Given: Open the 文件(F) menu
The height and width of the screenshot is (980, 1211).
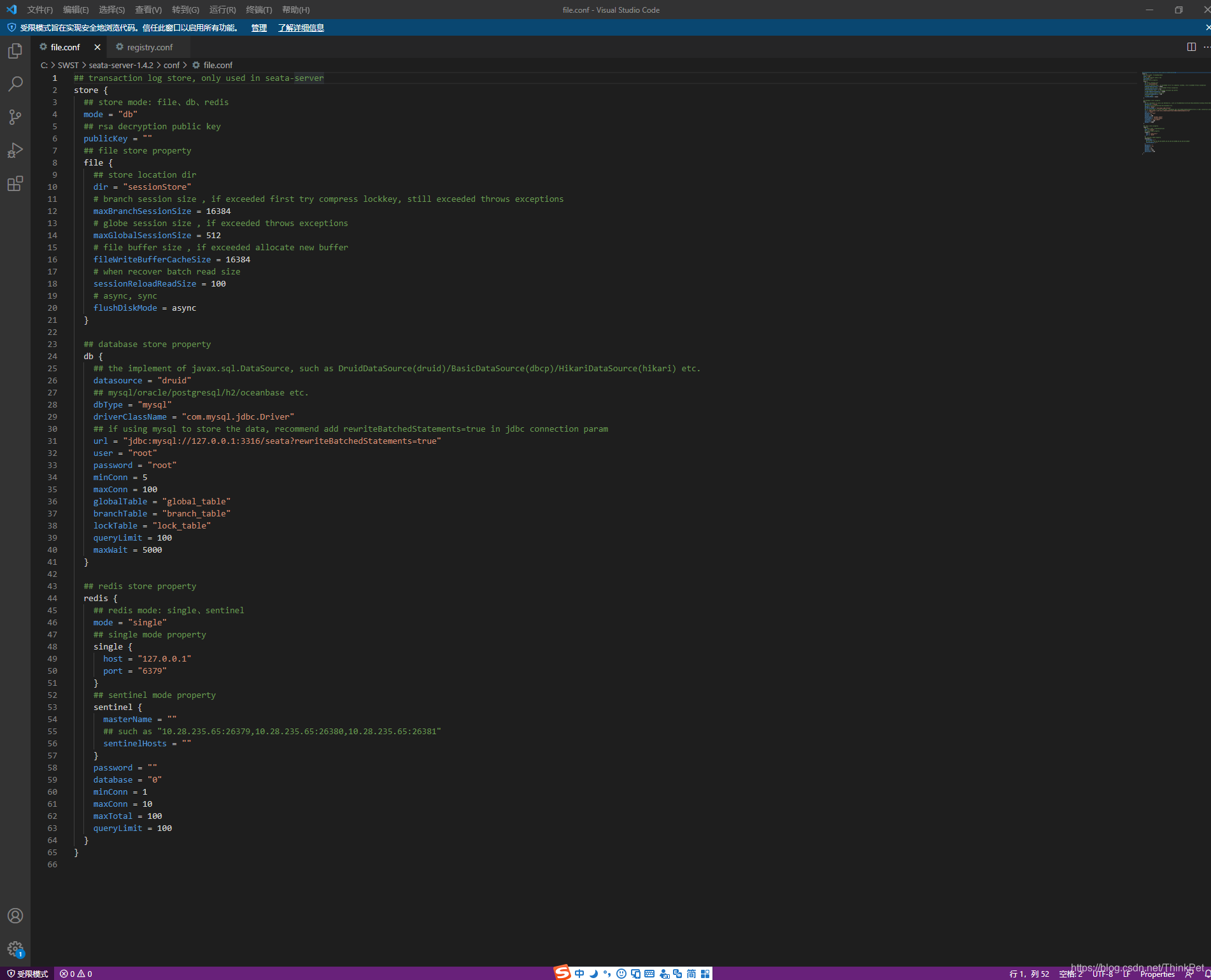Looking at the screenshot, I should click(39, 10).
